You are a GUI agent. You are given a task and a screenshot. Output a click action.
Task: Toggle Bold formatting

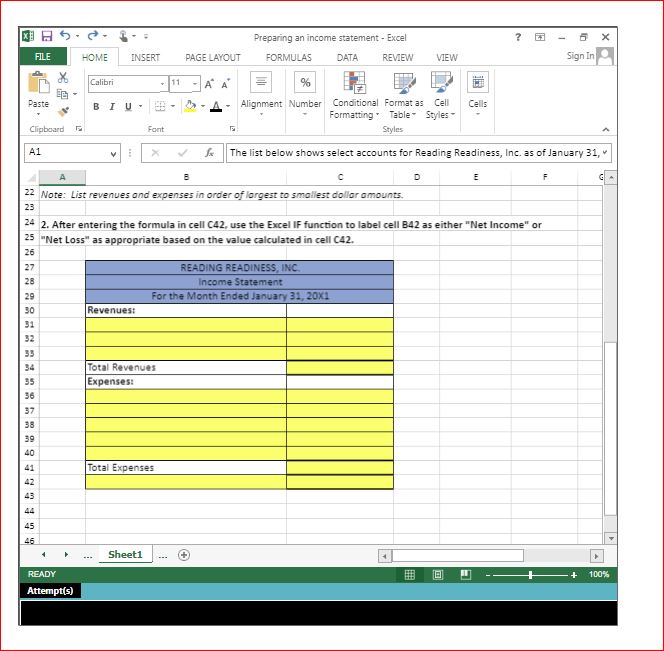(x=96, y=106)
